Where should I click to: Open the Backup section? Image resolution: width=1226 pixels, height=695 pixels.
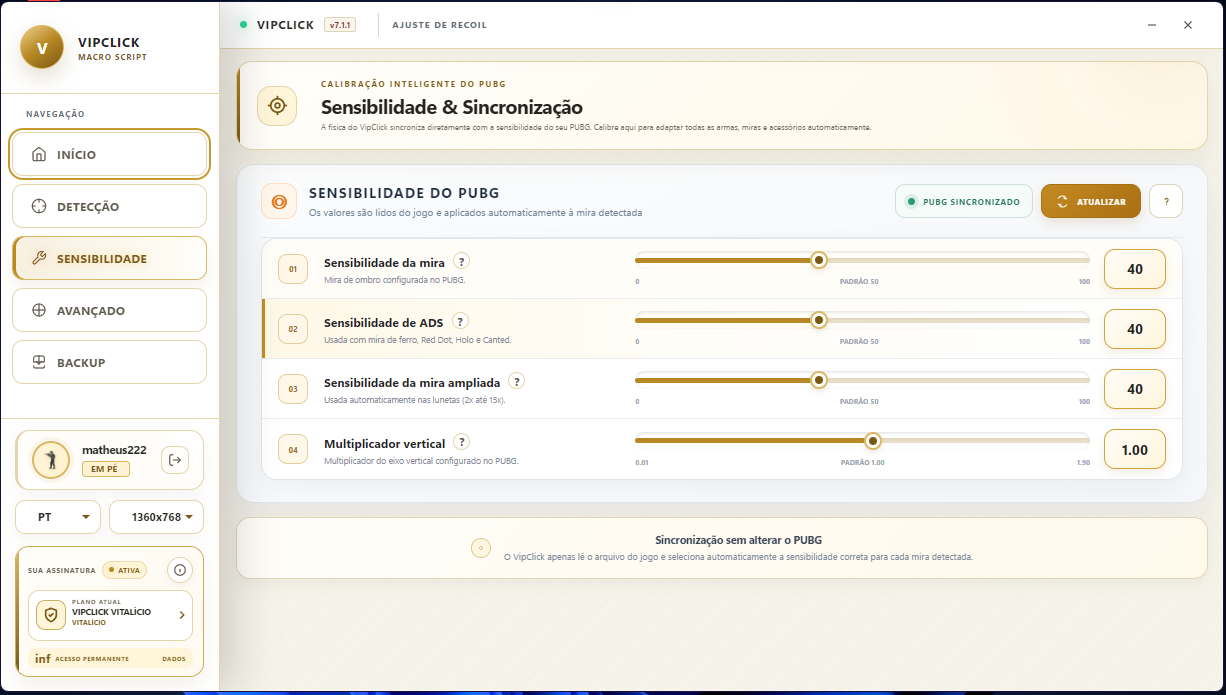(x=110, y=363)
